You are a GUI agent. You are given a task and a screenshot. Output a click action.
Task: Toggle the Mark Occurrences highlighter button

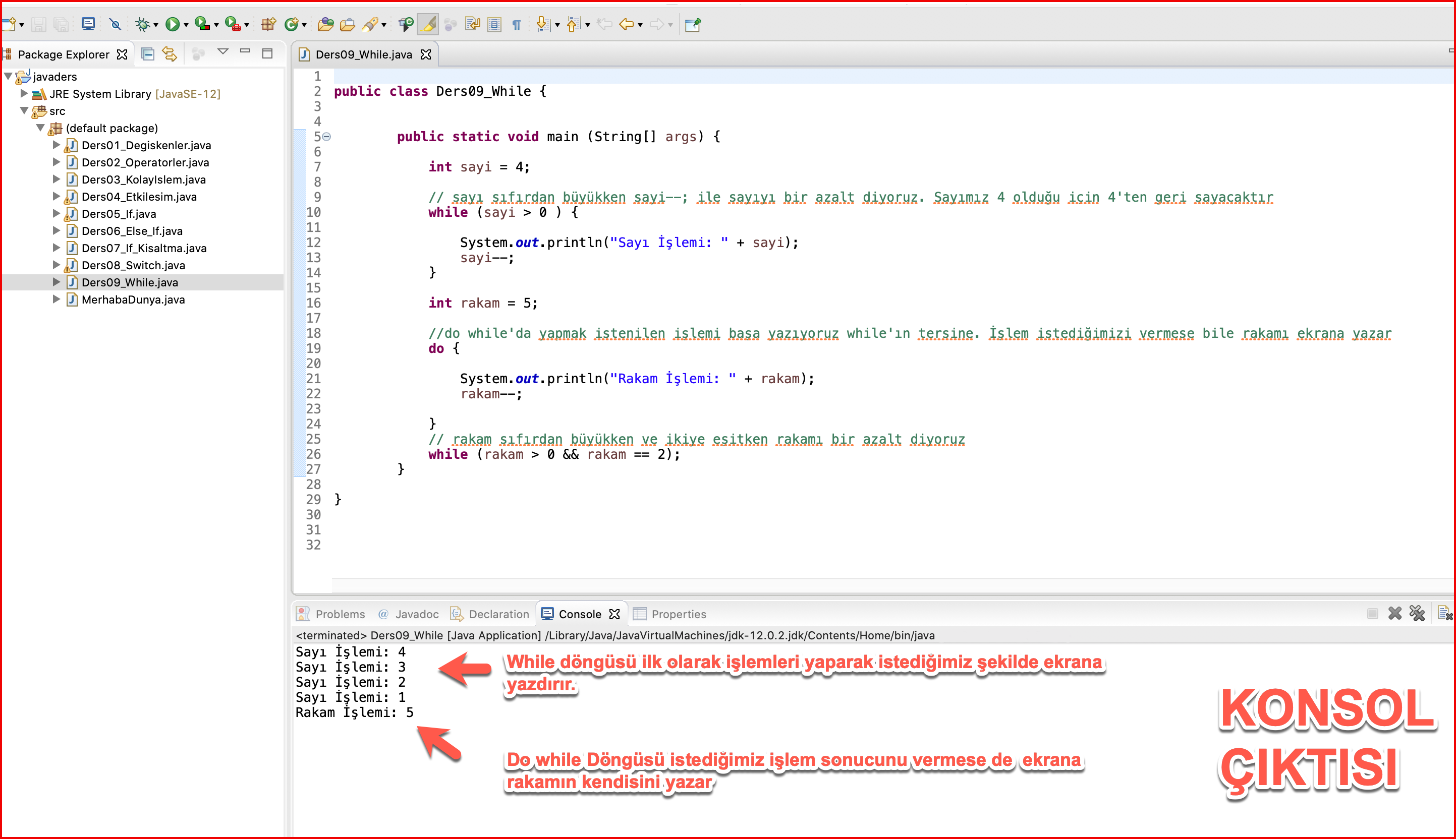[x=429, y=24]
